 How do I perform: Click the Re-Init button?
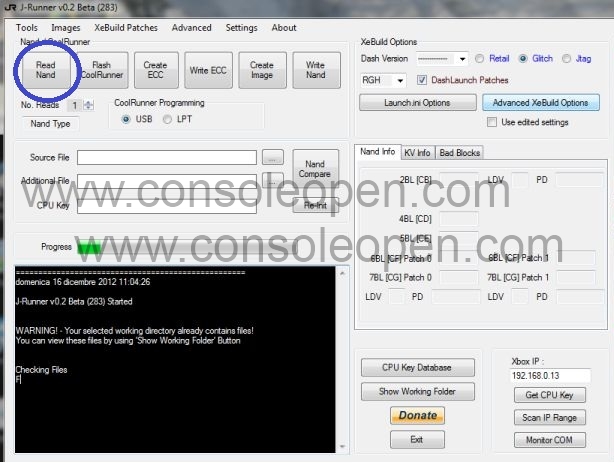click(315, 206)
